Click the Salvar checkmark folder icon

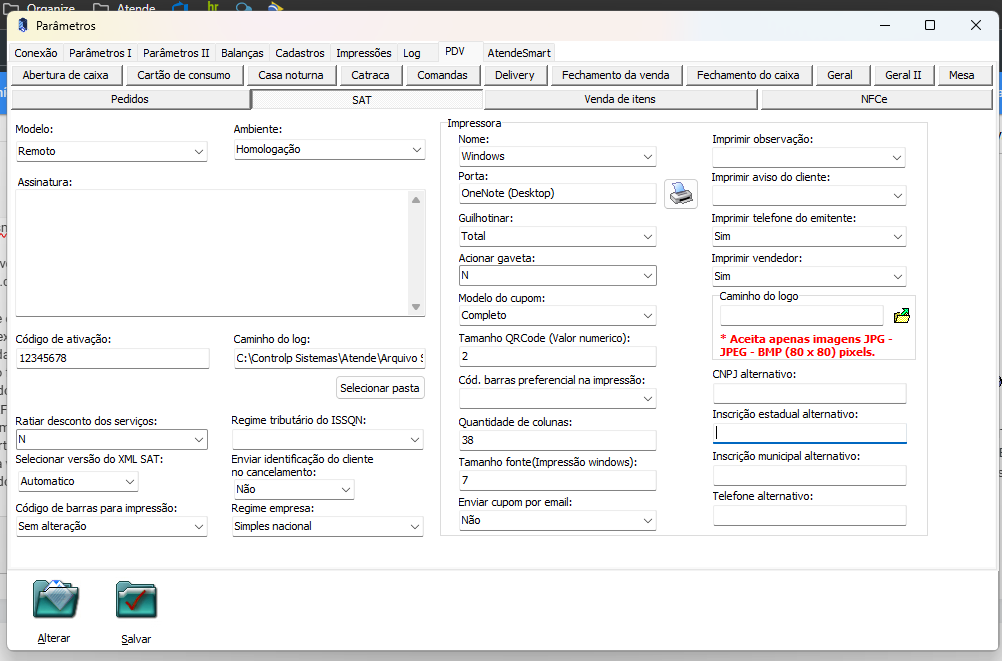136,600
